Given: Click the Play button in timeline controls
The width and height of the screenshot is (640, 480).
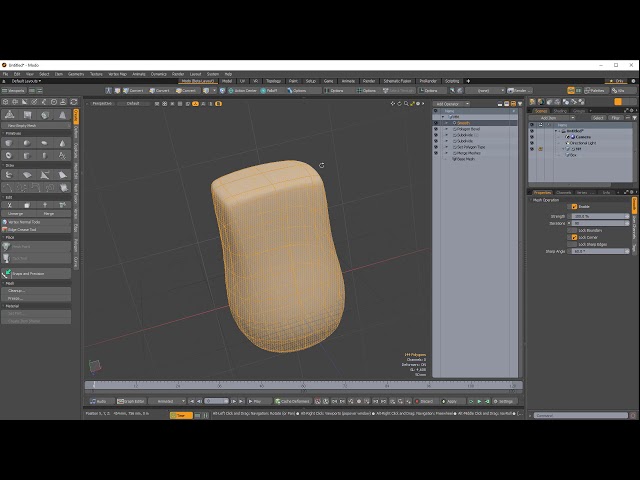Looking at the screenshot, I should [259, 401].
